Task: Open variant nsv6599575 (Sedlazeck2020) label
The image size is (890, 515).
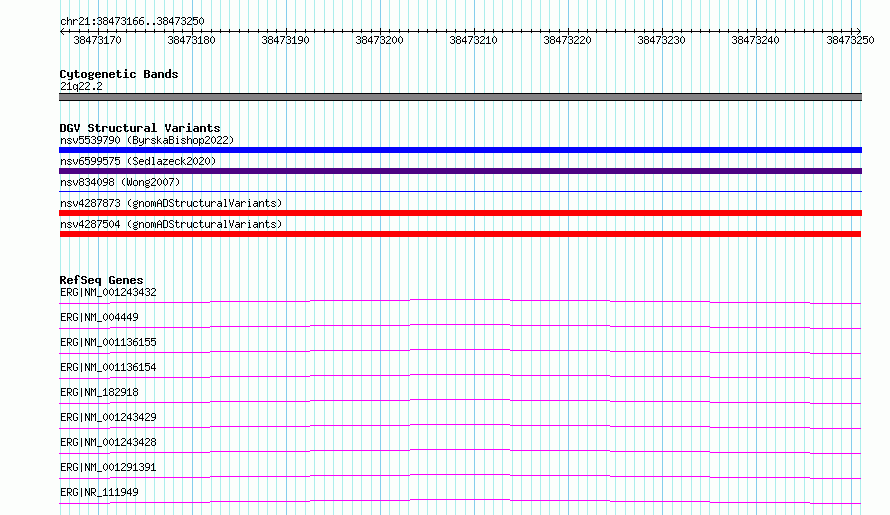Action: 138,161
